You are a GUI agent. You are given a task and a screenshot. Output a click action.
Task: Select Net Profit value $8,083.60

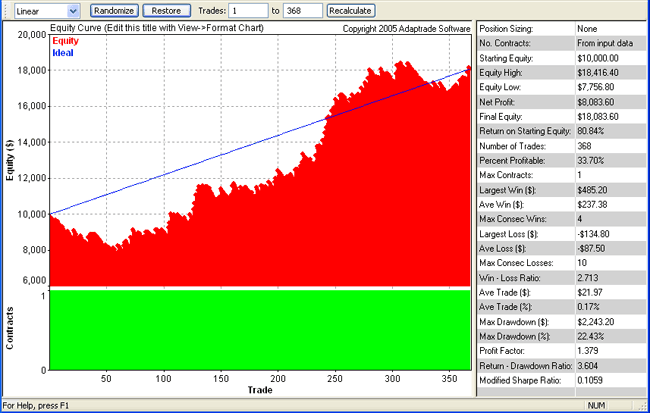[595, 102]
